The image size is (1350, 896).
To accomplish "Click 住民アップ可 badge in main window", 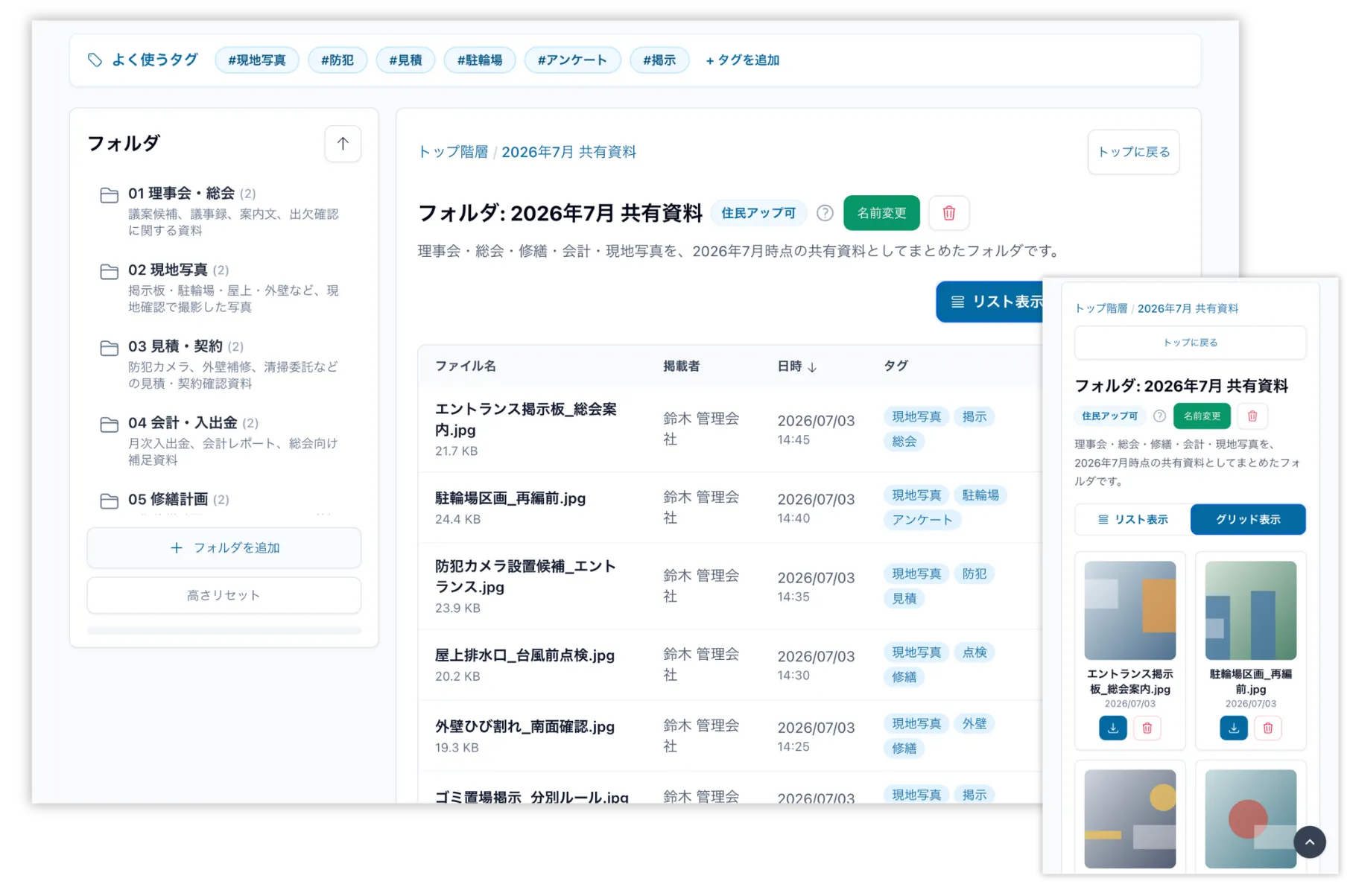I will (x=758, y=213).
